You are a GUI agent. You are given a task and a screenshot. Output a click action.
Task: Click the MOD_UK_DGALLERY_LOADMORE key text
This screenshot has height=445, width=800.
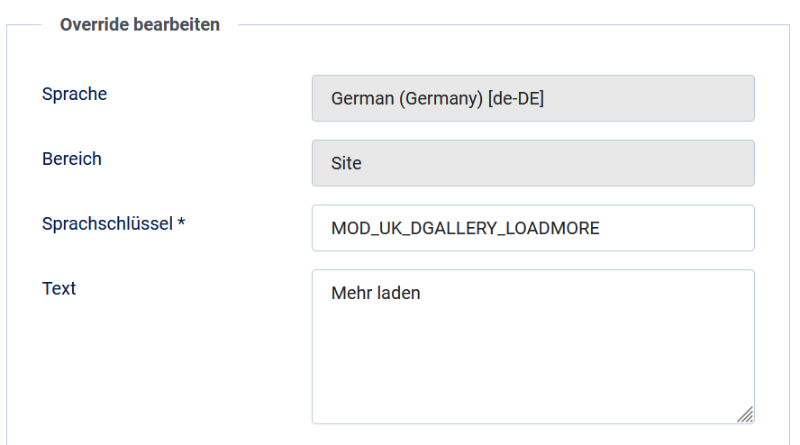(x=465, y=228)
